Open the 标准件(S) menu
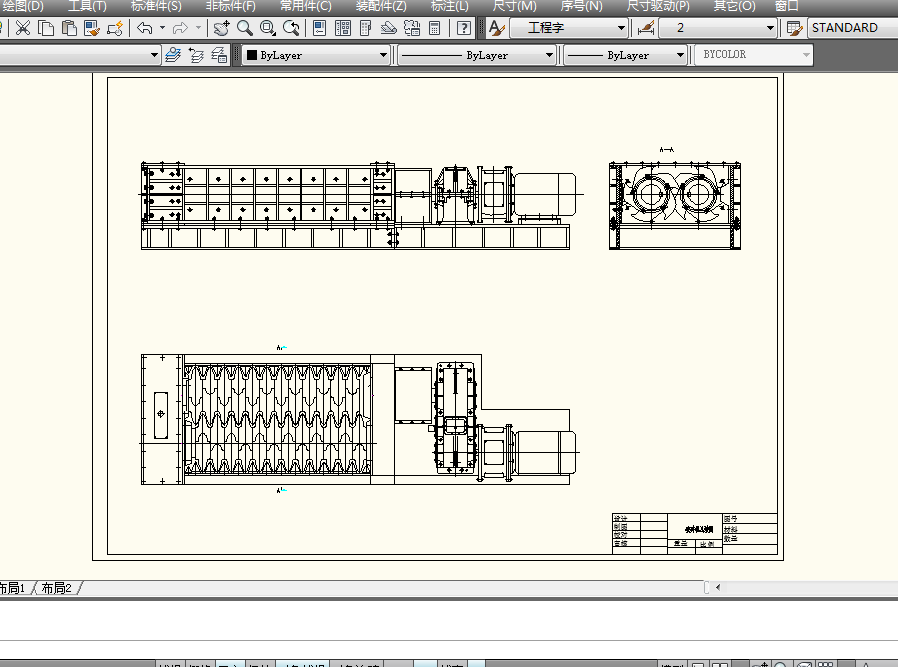The image size is (898, 667). click(156, 6)
